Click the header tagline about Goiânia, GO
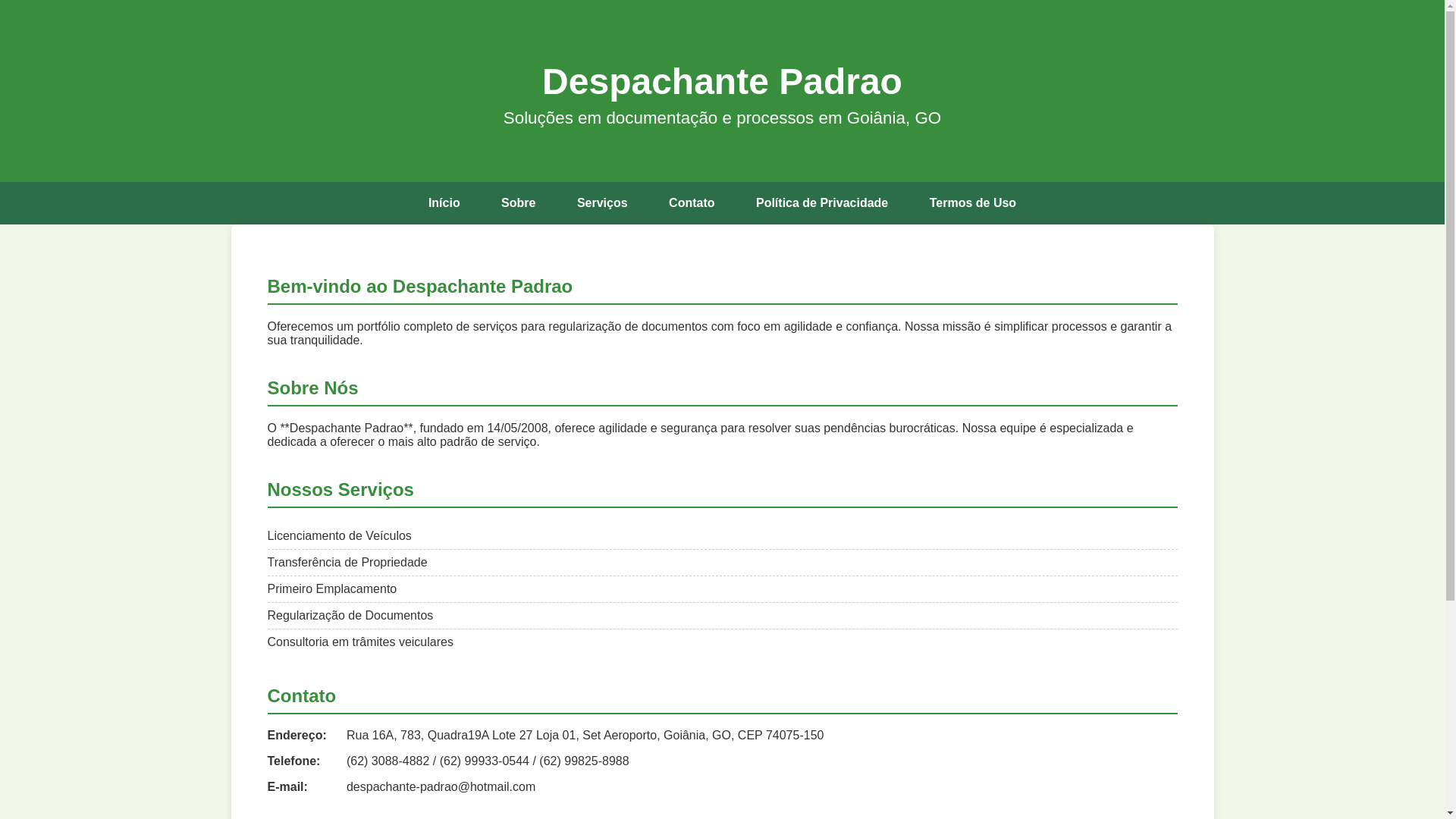This screenshot has height=819, width=1456. (722, 118)
